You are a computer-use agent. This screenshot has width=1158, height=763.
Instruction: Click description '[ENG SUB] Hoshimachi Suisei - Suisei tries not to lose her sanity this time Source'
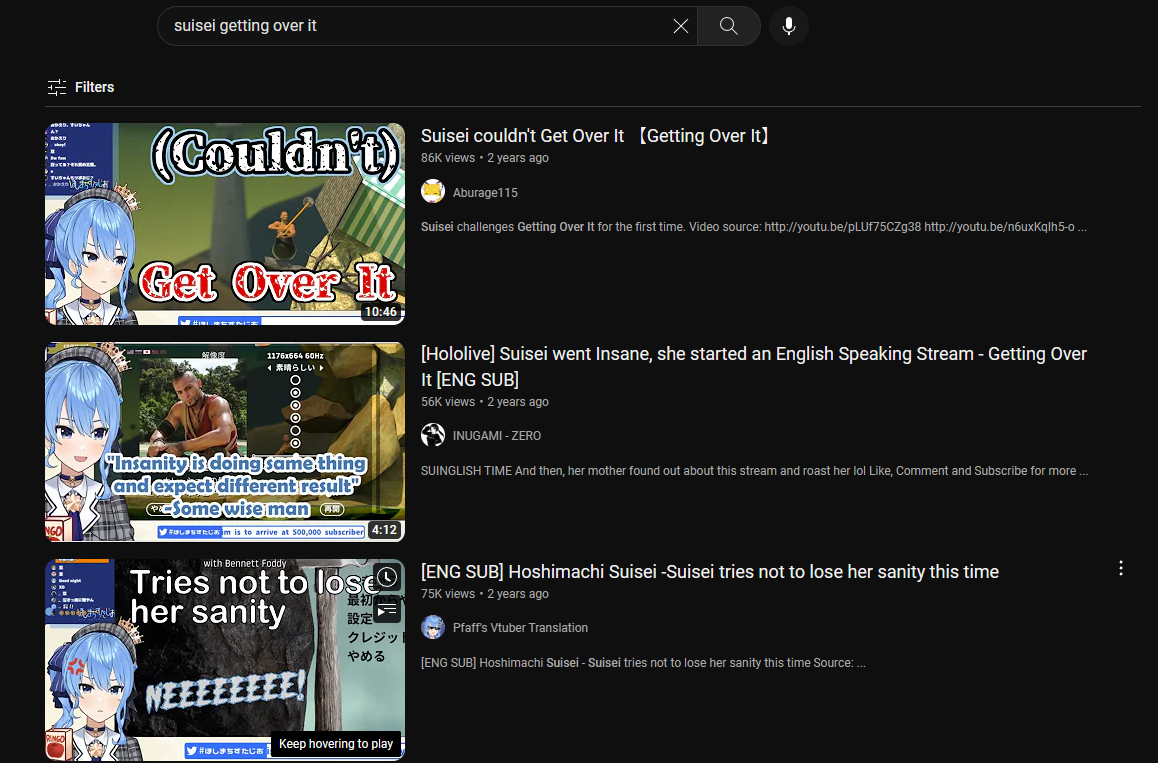click(643, 663)
